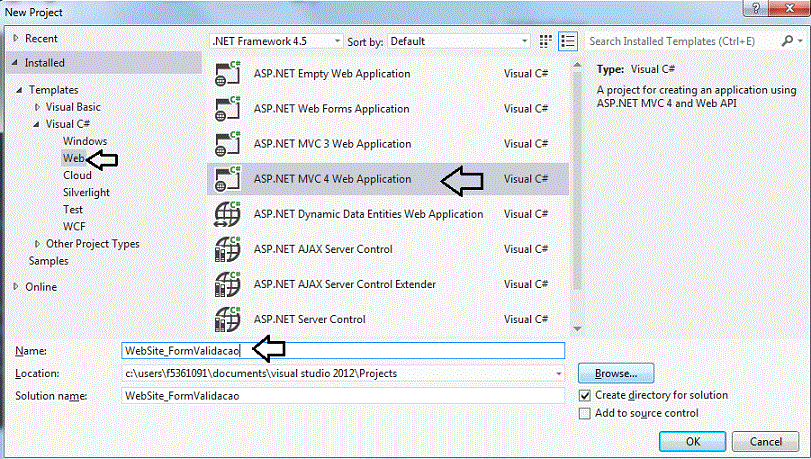The height and width of the screenshot is (459, 811).
Task: Switch to the medium icons list view
Action: (568, 41)
